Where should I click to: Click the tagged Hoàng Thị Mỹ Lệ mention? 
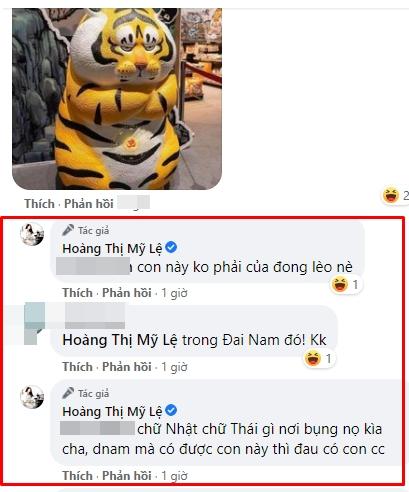pyautogui.click(x=121, y=340)
